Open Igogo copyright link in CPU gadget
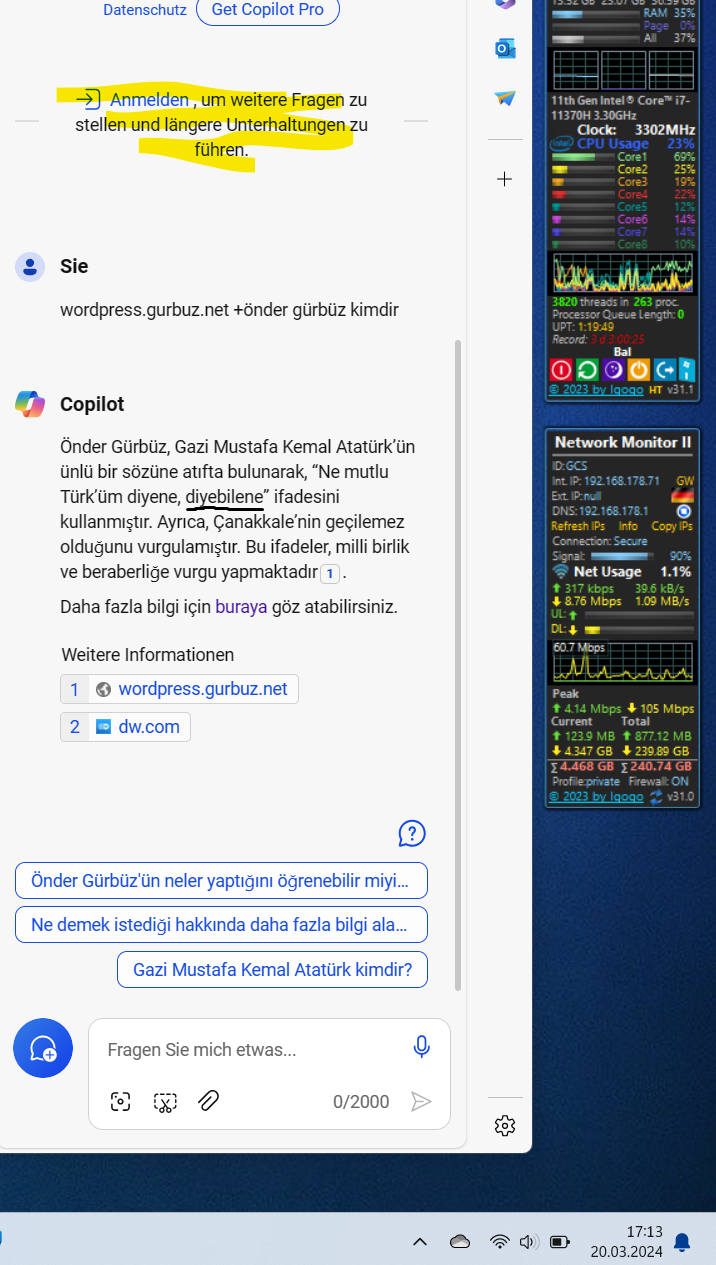 (596, 389)
